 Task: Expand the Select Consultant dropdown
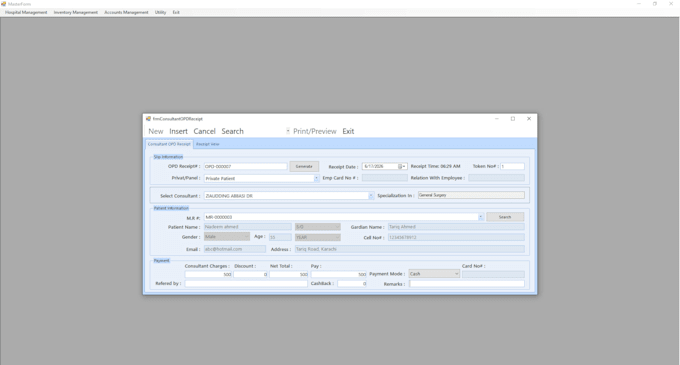click(x=371, y=196)
